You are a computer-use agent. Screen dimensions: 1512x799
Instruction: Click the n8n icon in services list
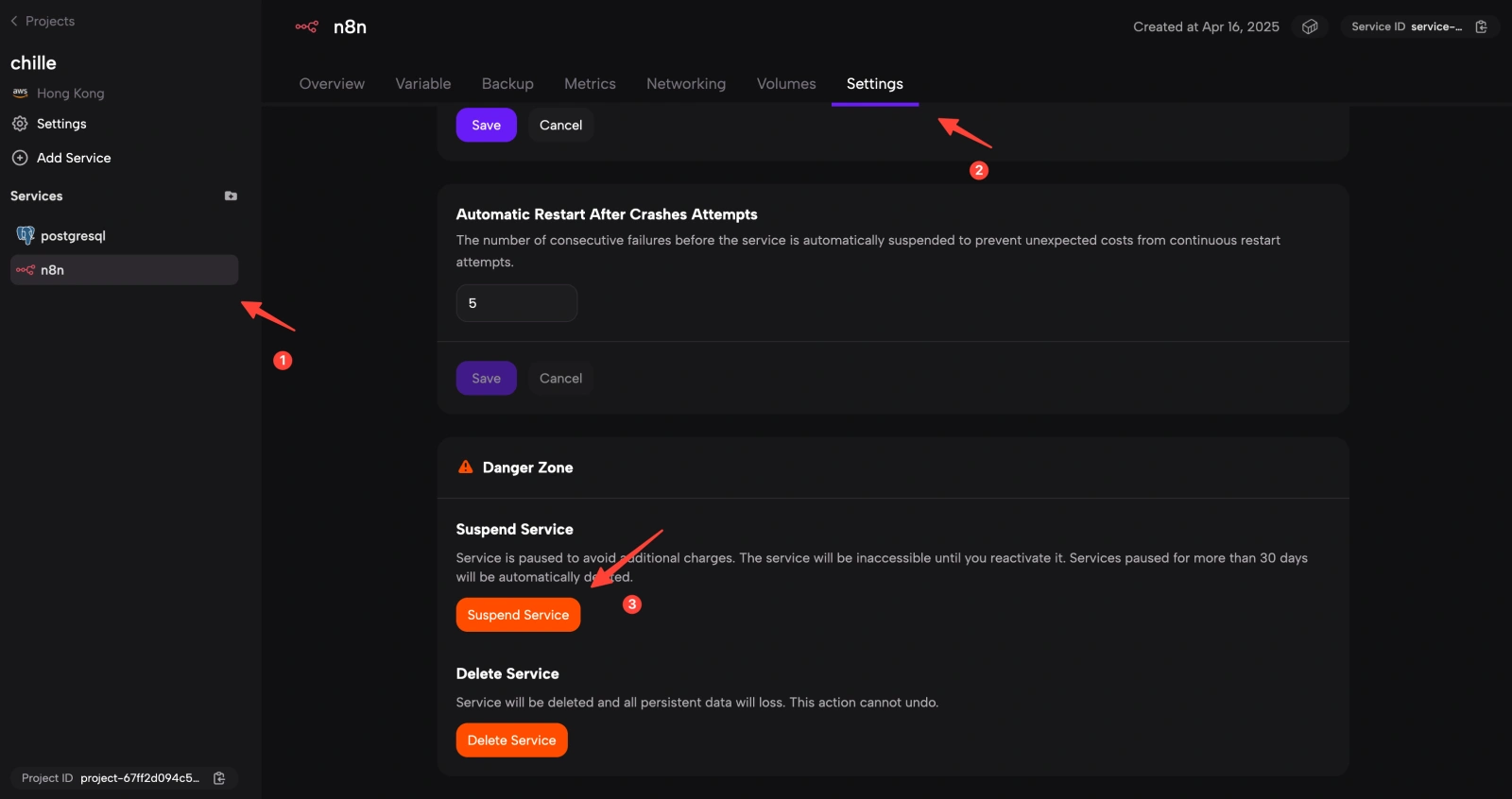coord(26,270)
